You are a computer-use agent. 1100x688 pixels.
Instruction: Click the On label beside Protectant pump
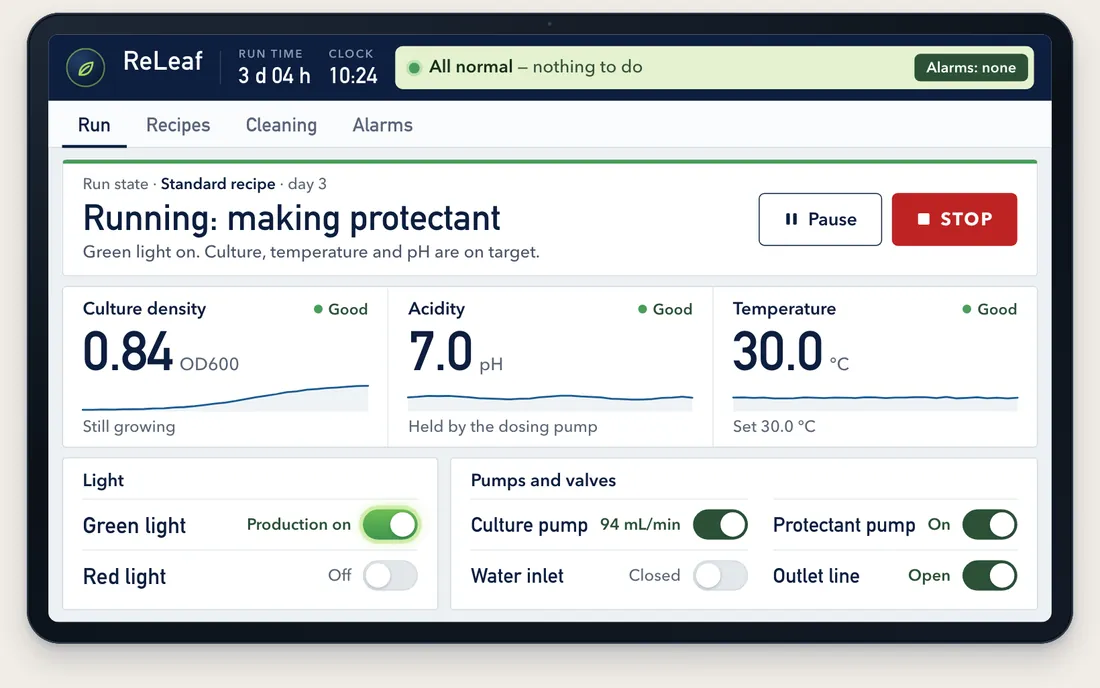(939, 525)
